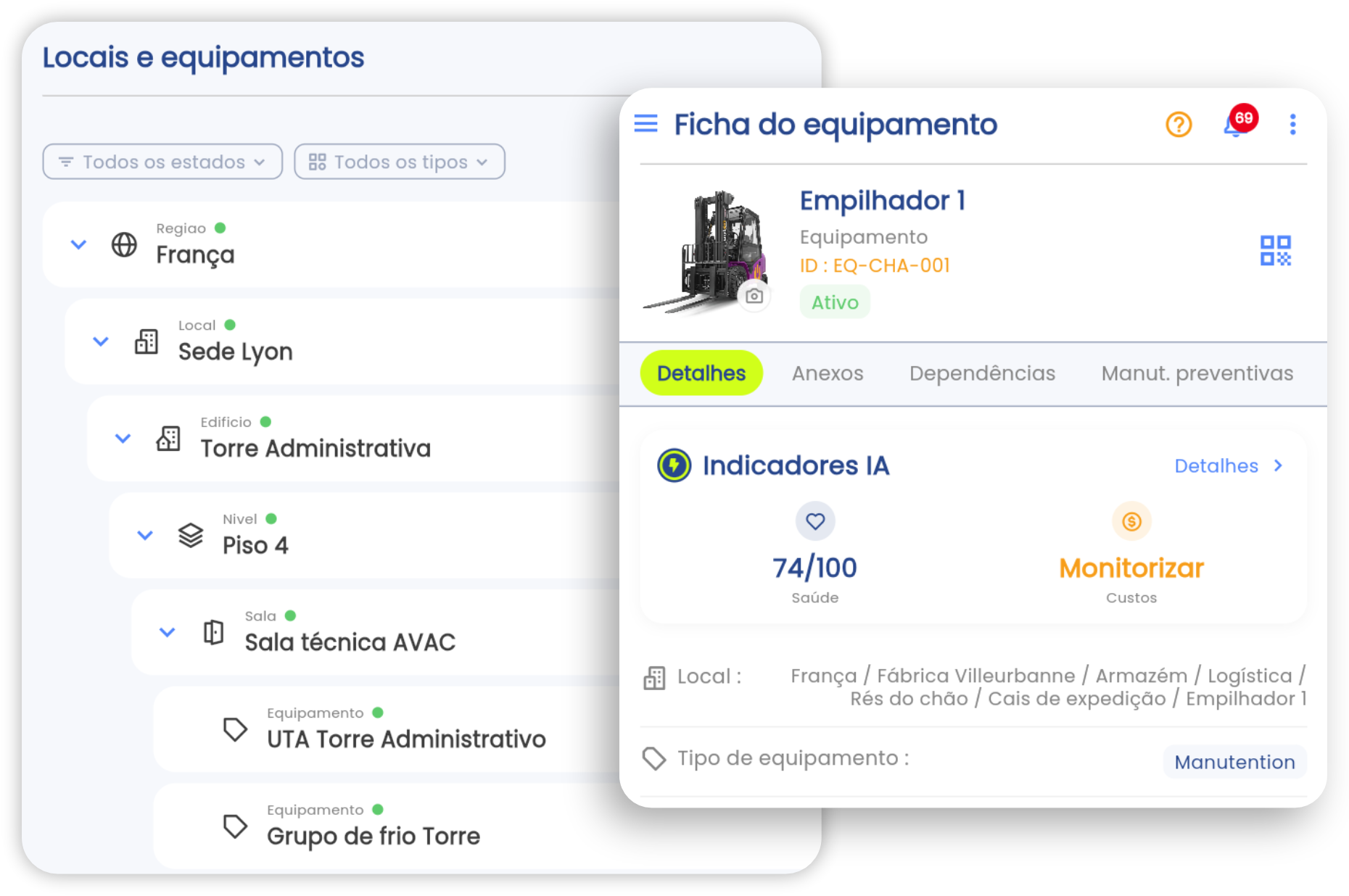Click the heart health indicator icon
This screenshot has width=1349, height=896.
815,521
